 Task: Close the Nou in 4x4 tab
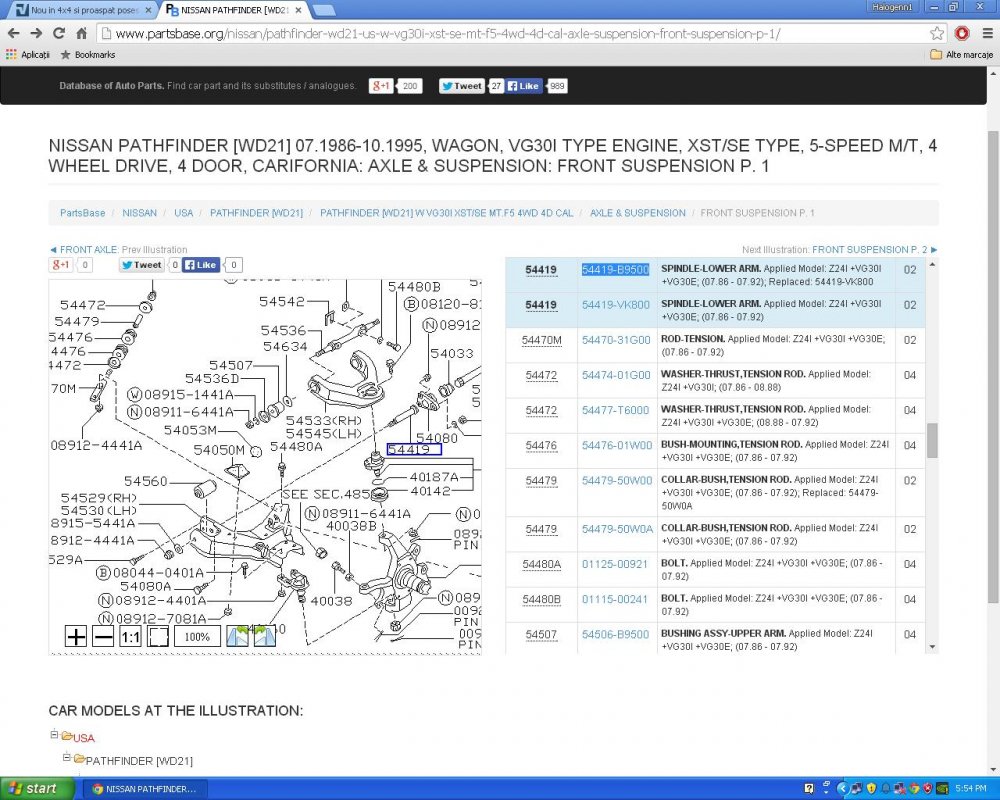point(148,10)
